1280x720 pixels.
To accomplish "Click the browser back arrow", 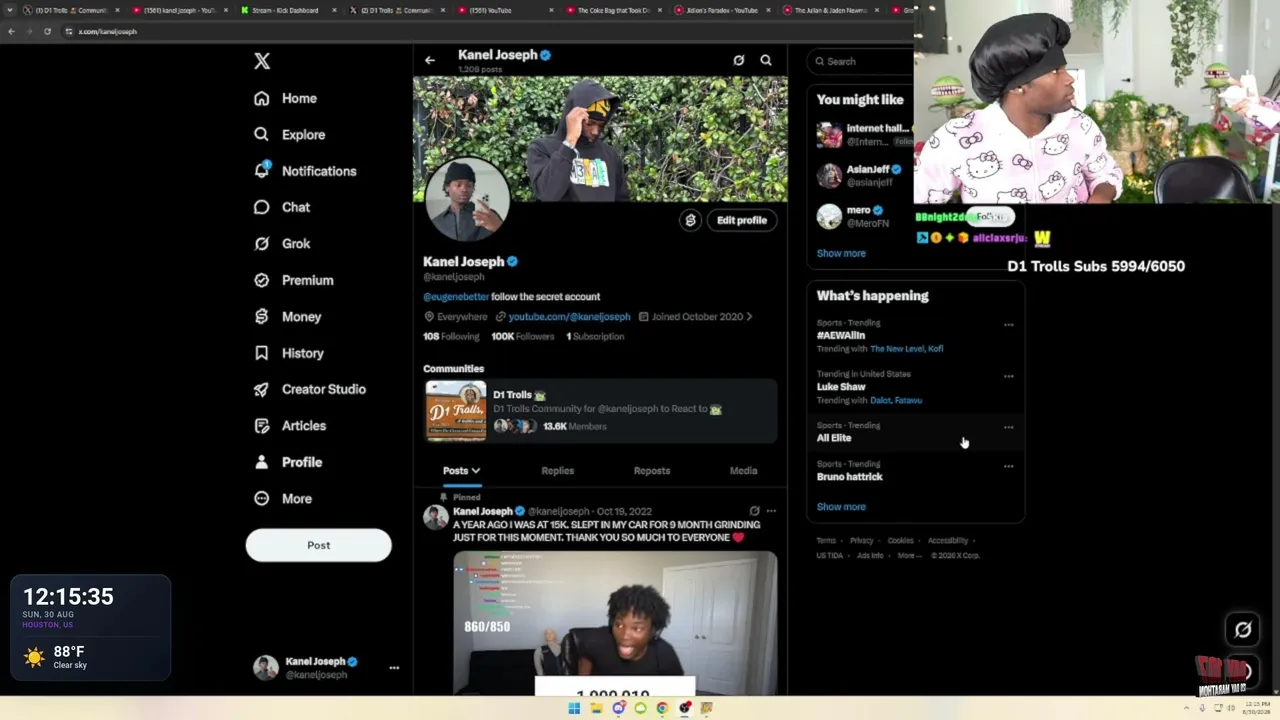I will [x=11, y=31].
